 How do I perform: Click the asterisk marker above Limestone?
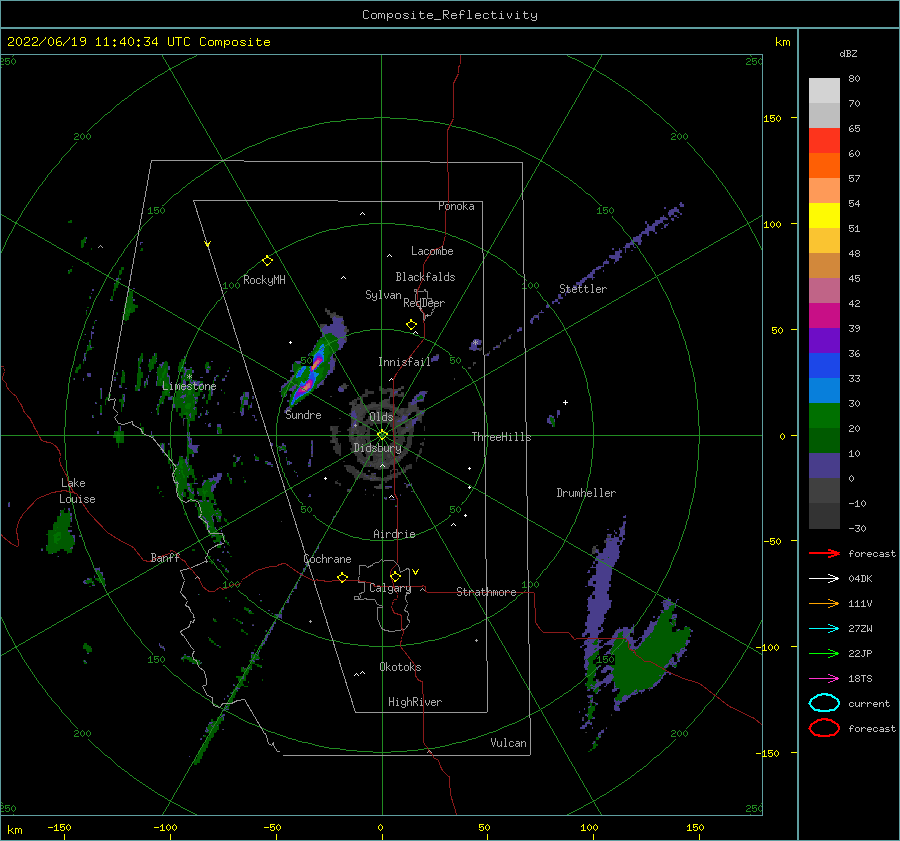tap(189, 377)
